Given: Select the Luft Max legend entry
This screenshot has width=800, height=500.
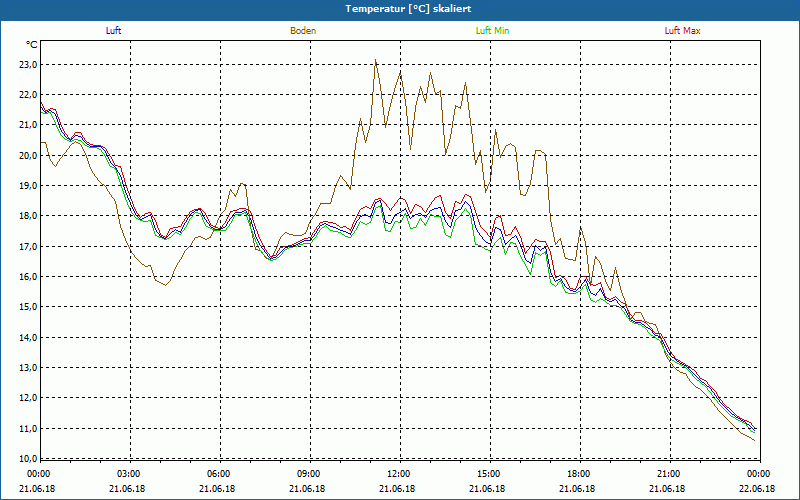Looking at the screenshot, I should (683, 31).
